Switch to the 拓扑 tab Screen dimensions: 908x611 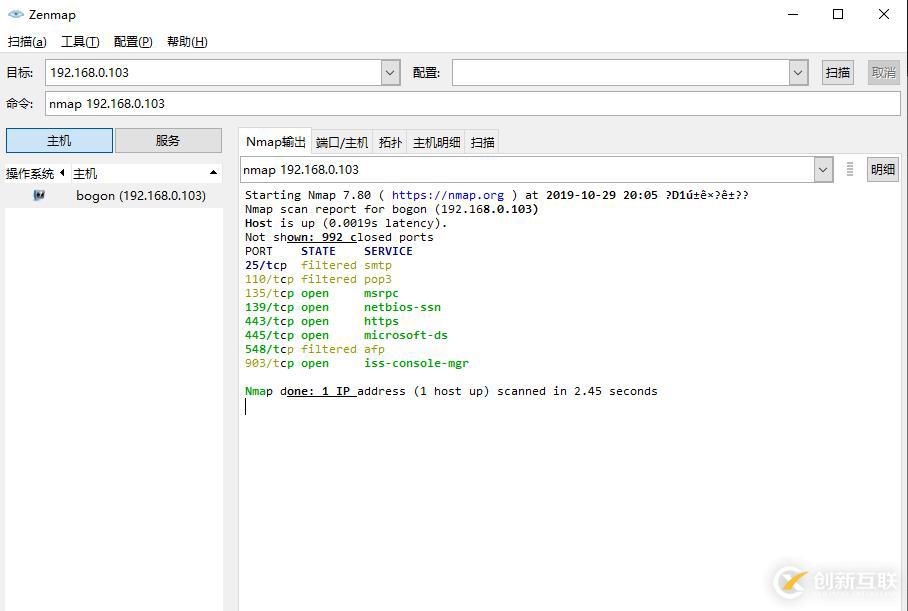click(x=390, y=142)
